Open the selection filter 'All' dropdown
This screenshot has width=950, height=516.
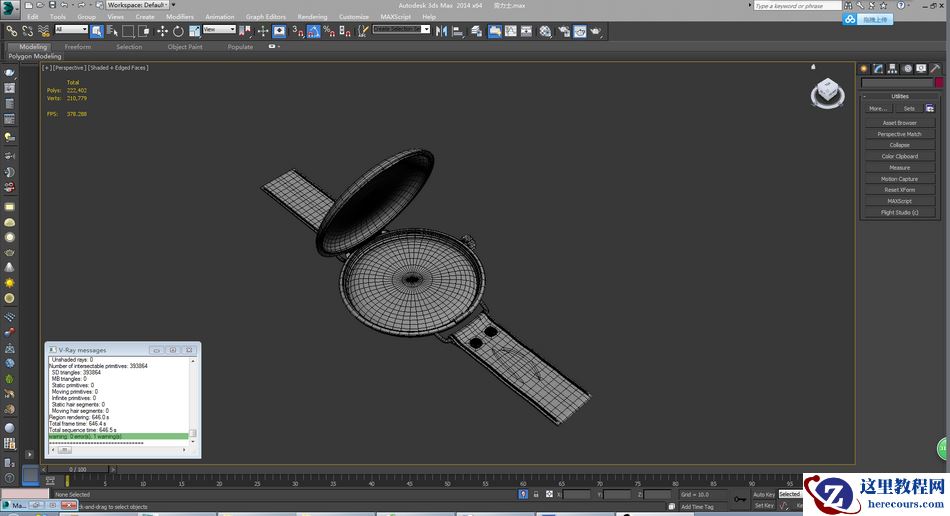pyautogui.click(x=71, y=30)
